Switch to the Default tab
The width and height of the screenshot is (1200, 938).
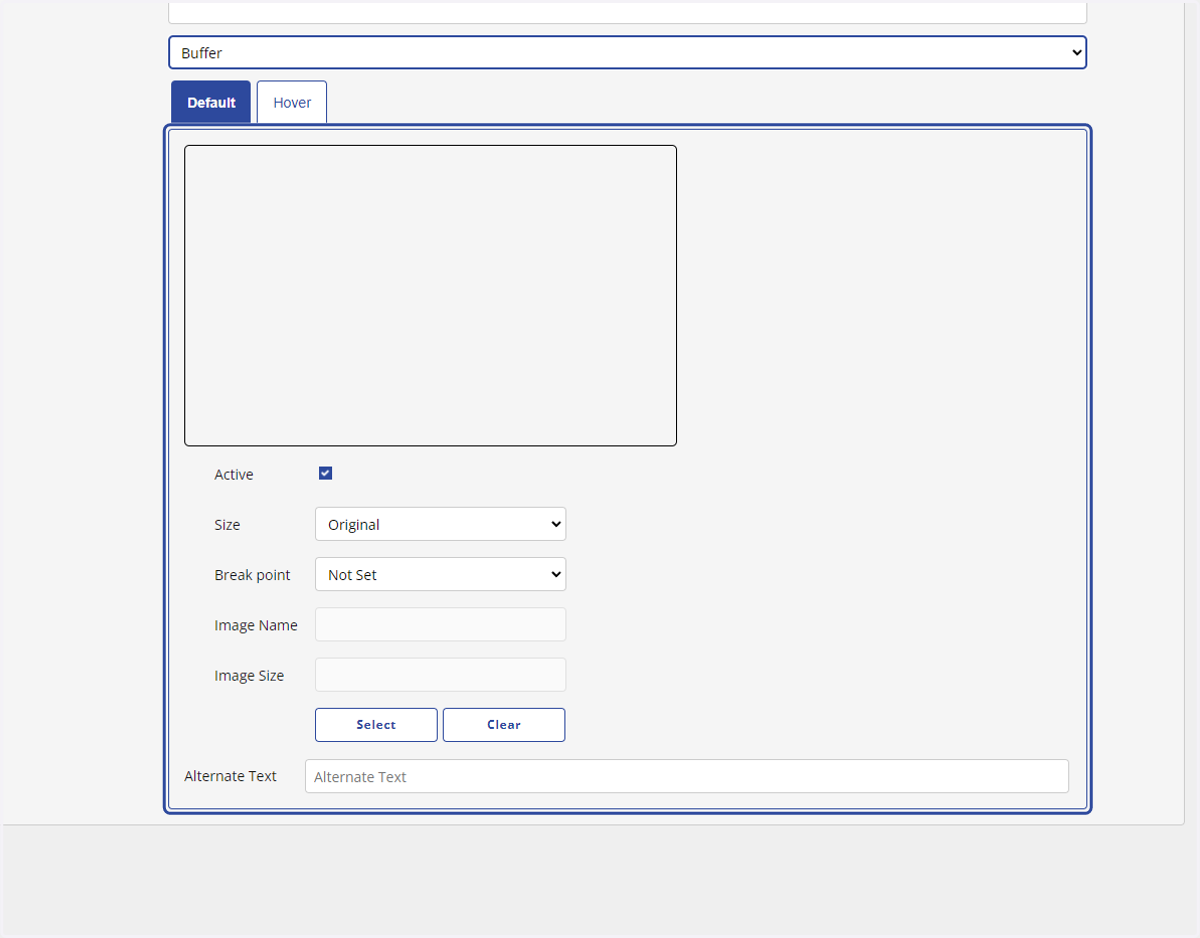pos(211,102)
